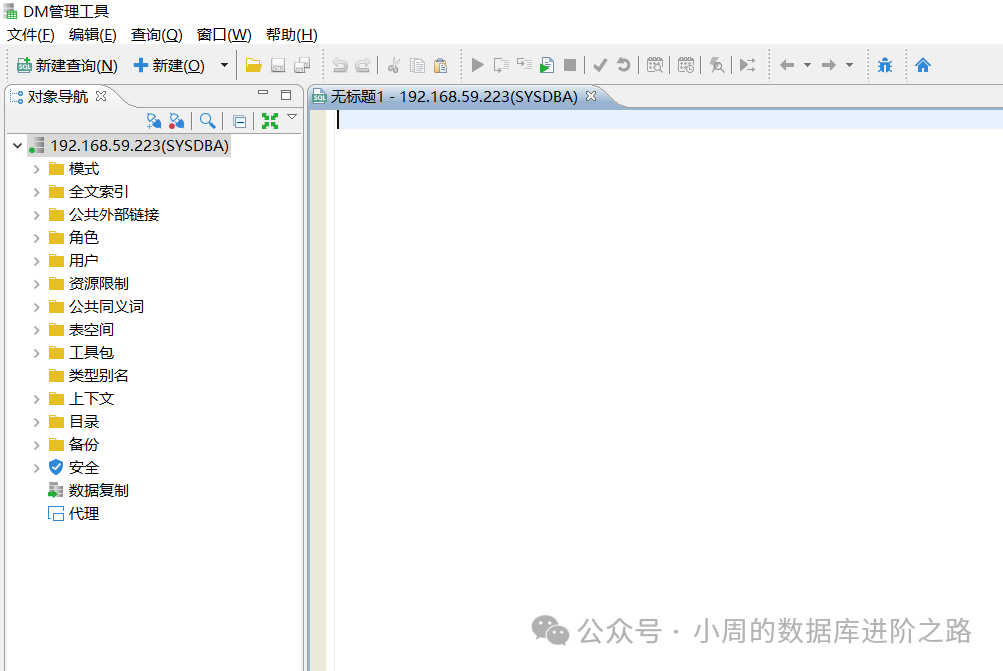Click the execute script file icon
This screenshot has width=1003, height=671.
547,65
